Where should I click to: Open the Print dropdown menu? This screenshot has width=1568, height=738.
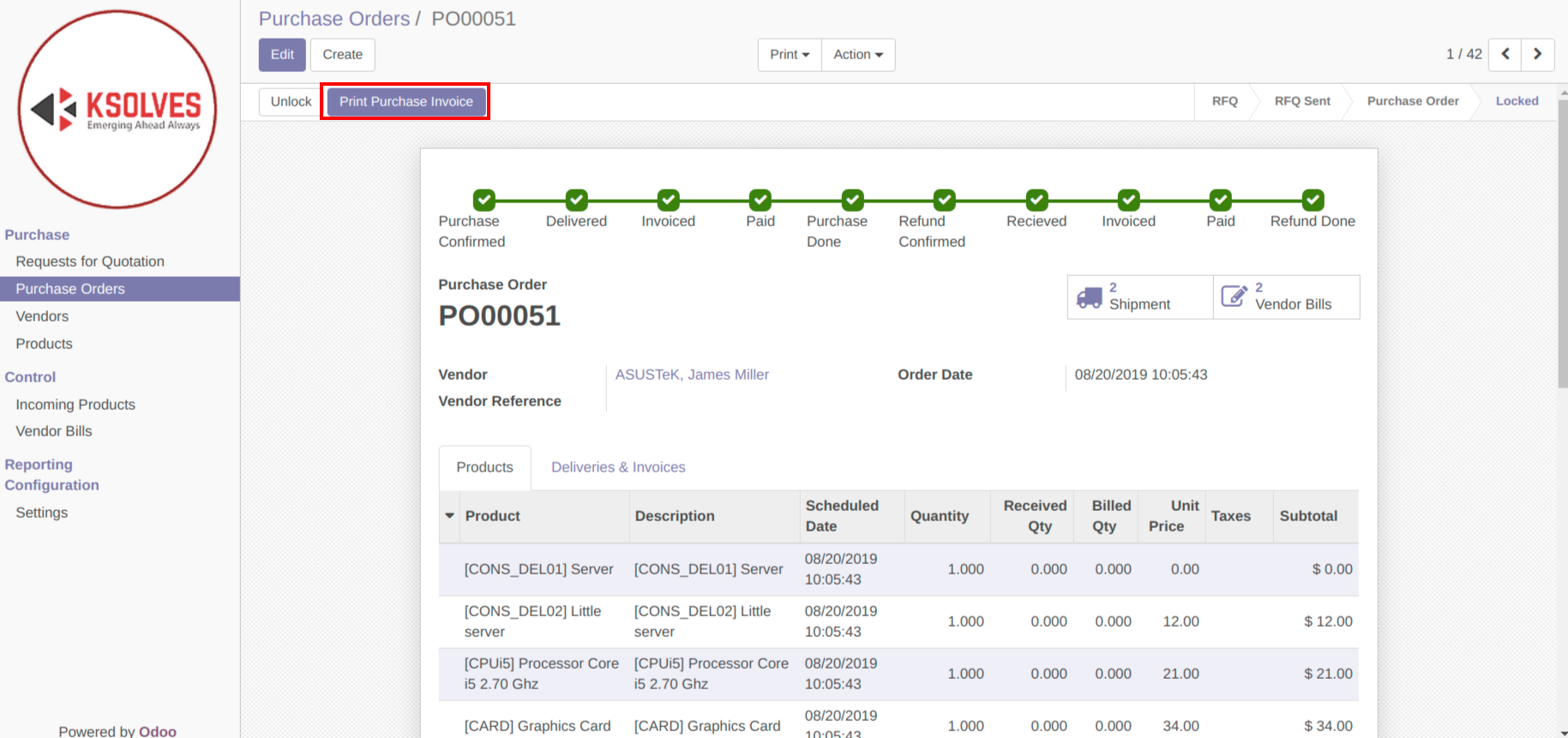click(x=789, y=55)
